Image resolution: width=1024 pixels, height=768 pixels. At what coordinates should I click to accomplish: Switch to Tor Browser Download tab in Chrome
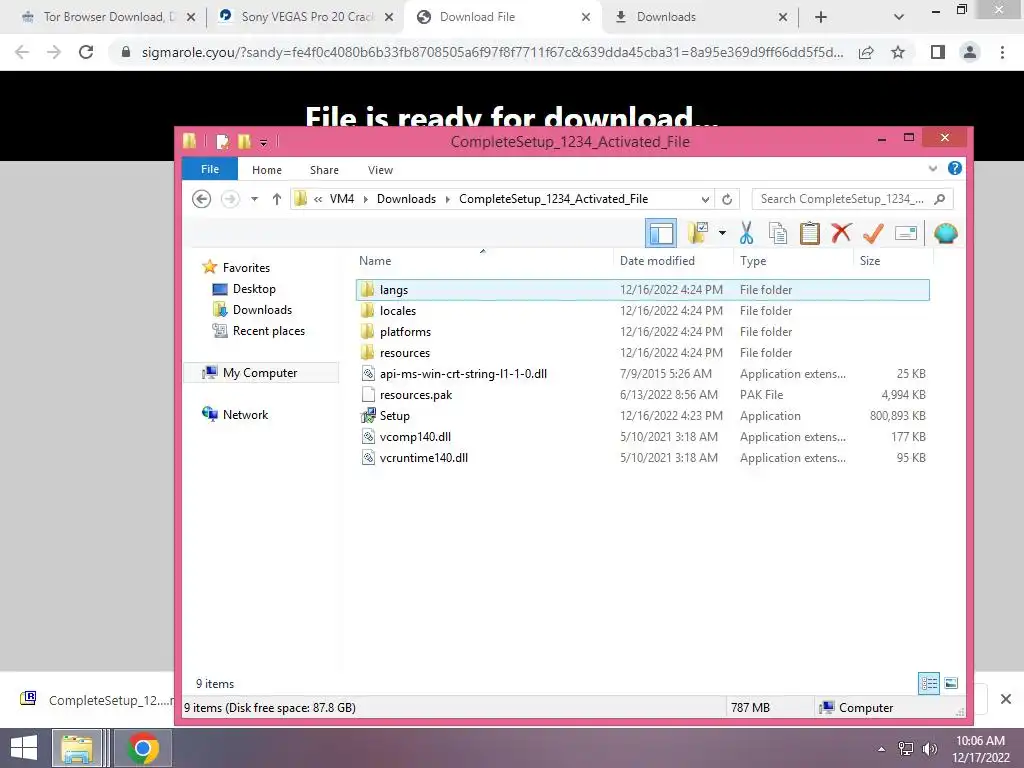tap(108, 17)
